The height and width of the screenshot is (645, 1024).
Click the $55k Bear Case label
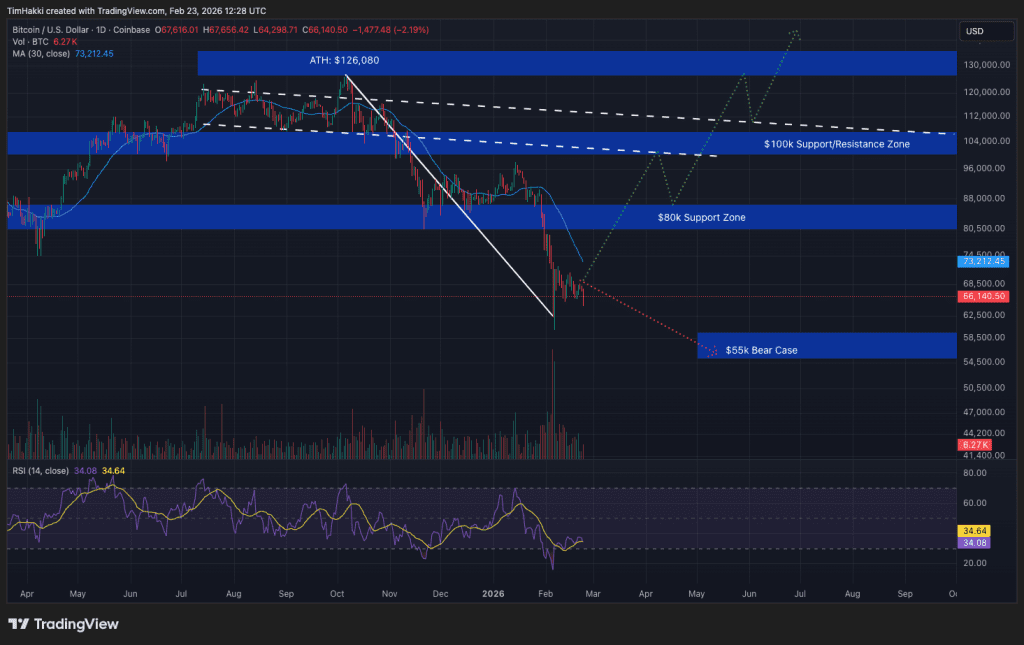point(761,350)
